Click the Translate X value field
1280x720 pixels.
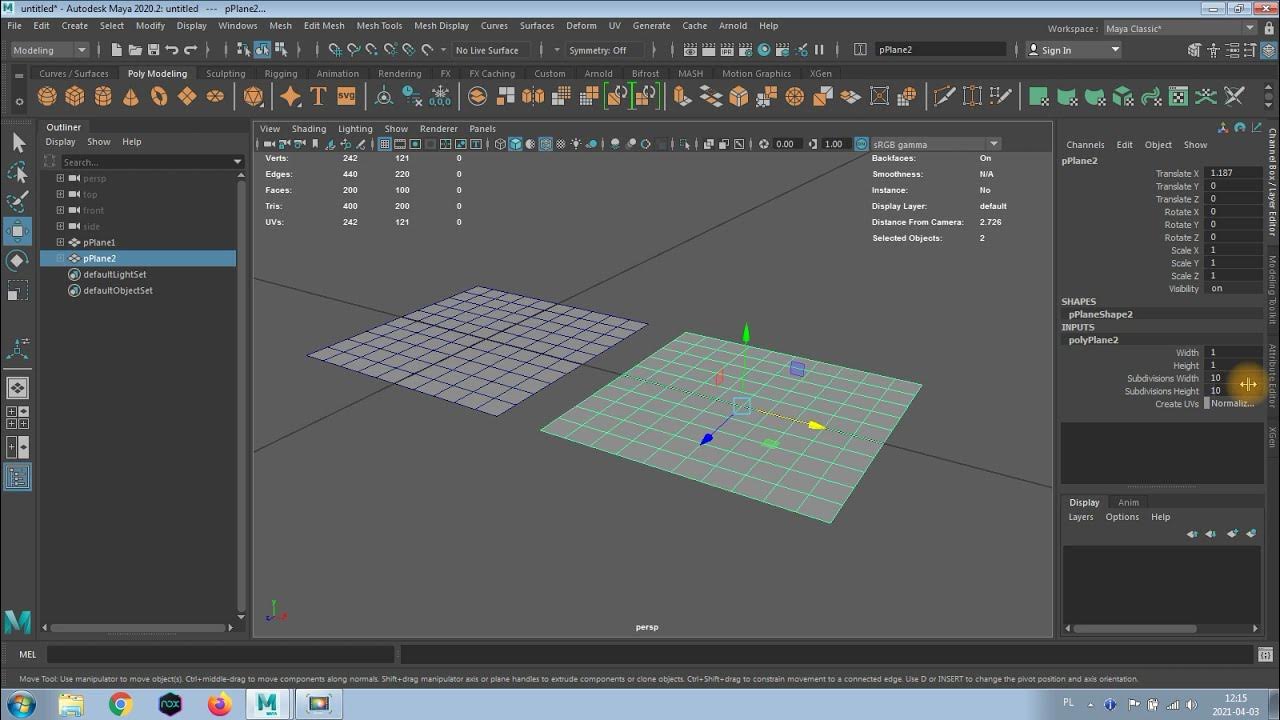point(1234,173)
